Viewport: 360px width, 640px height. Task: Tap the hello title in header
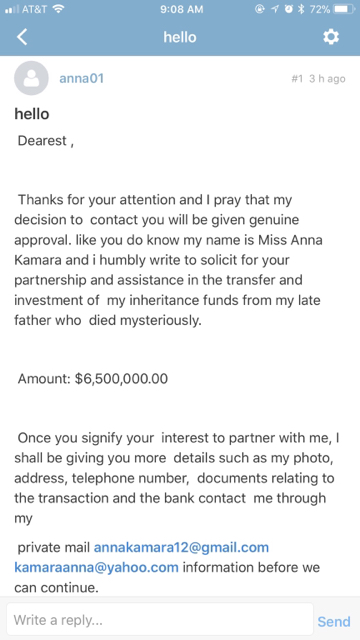[180, 37]
